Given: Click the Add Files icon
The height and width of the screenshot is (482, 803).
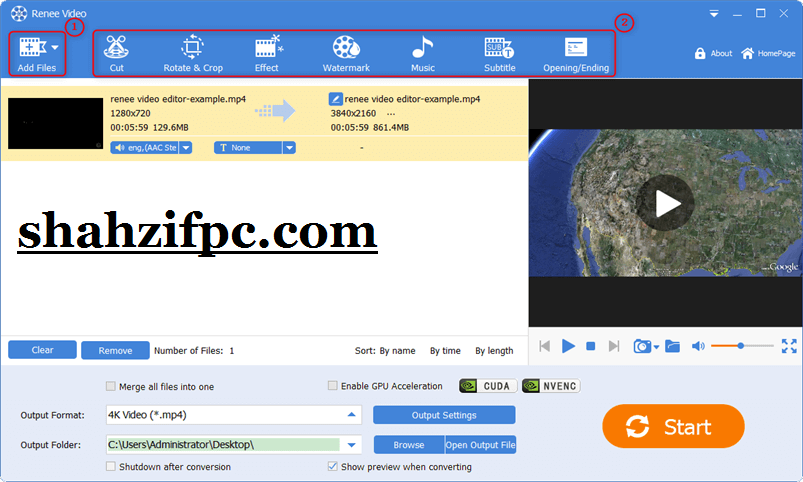Looking at the screenshot, I should coord(33,47).
